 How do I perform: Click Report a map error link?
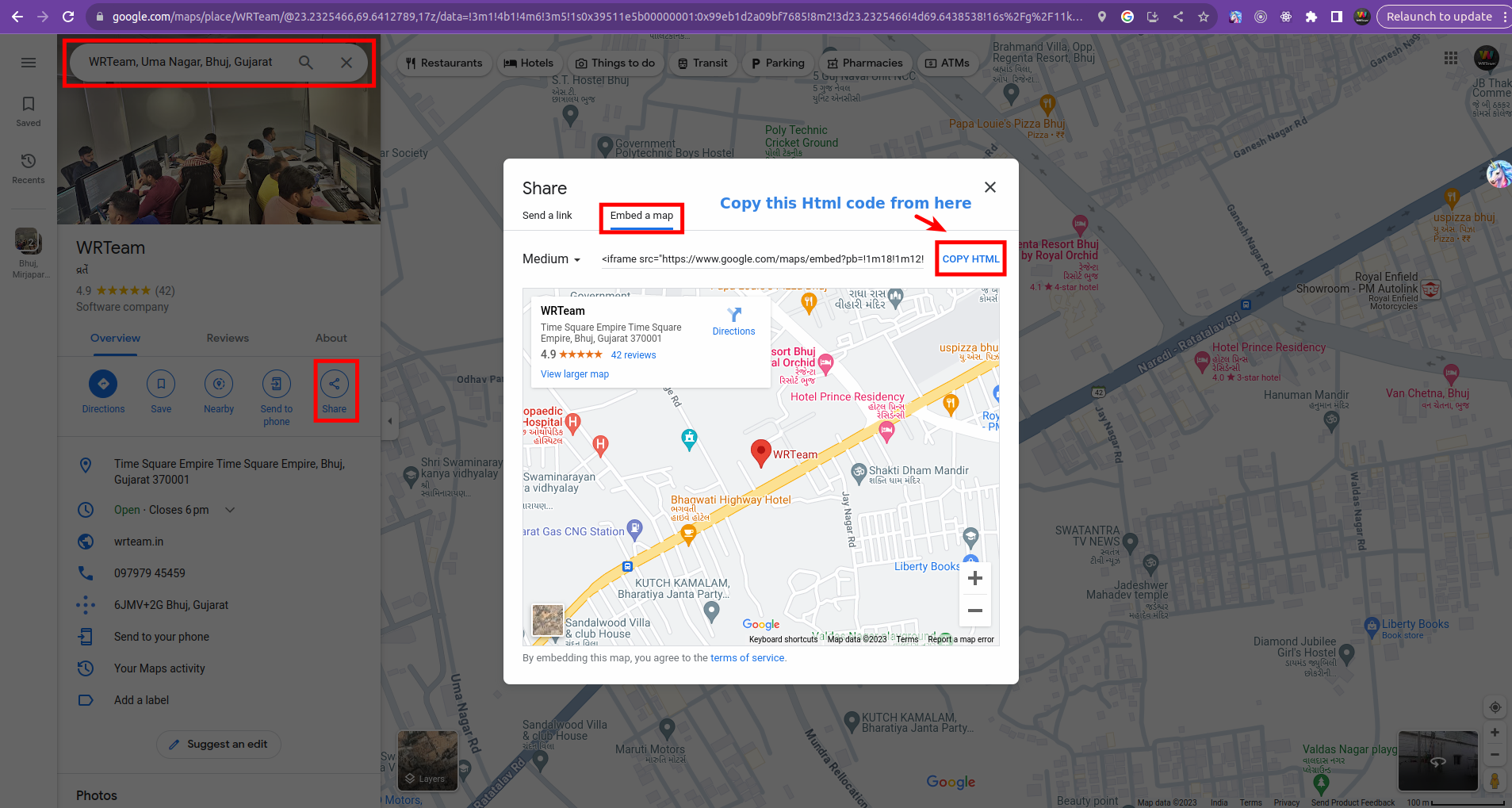click(961, 639)
